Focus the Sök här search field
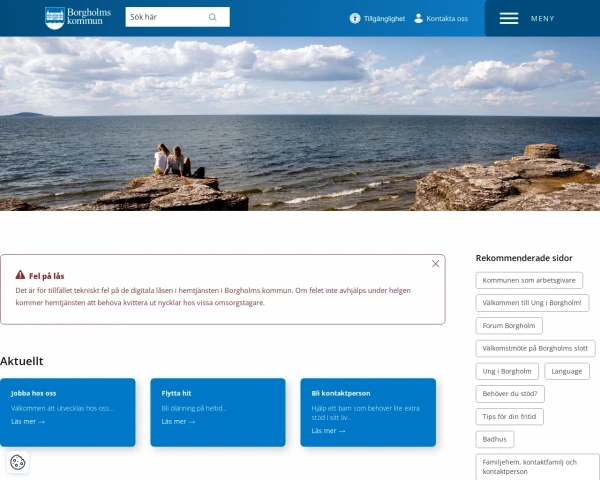This screenshot has width=600, height=480. (178, 17)
